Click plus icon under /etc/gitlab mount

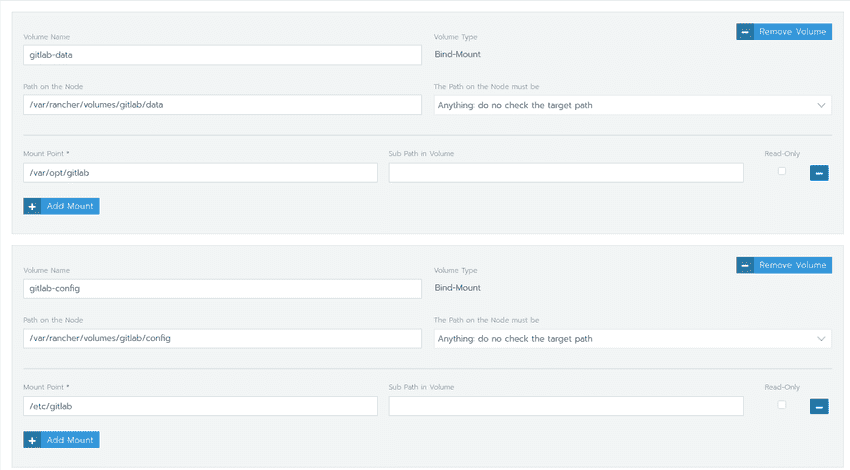33,439
